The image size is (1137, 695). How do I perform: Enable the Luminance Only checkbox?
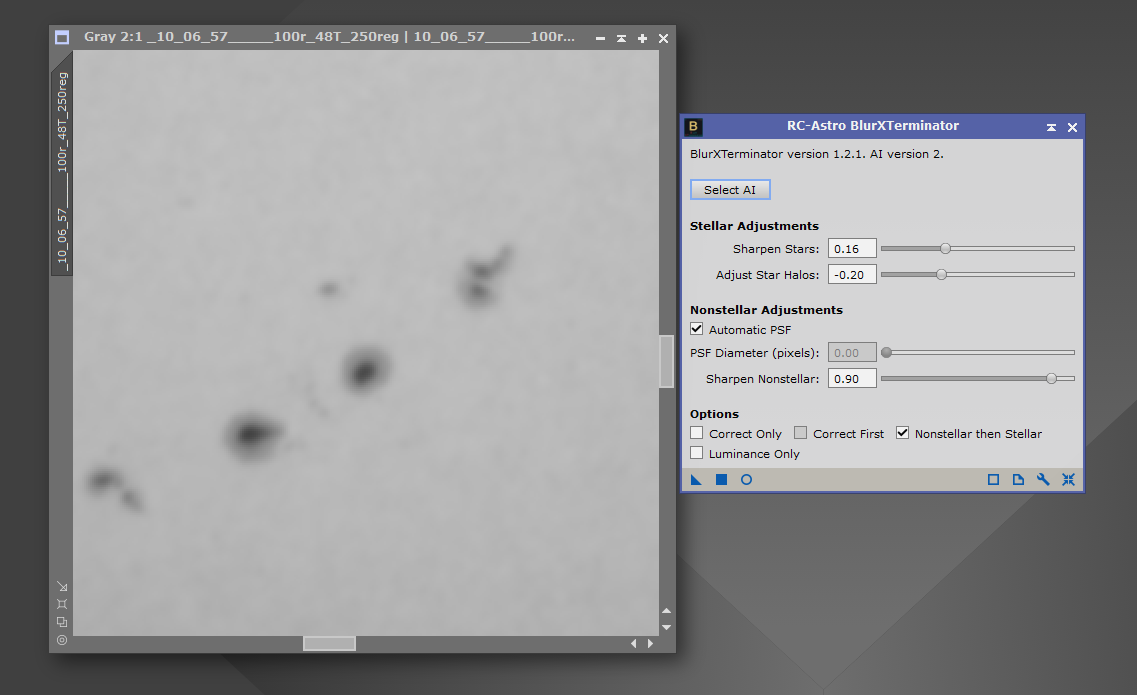(697, 454)
